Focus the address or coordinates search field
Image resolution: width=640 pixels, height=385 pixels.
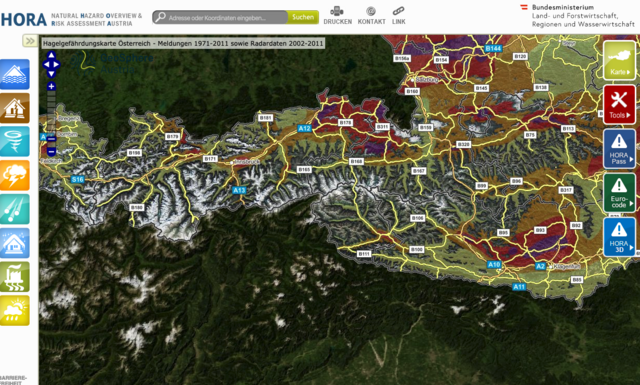point(227,18)
